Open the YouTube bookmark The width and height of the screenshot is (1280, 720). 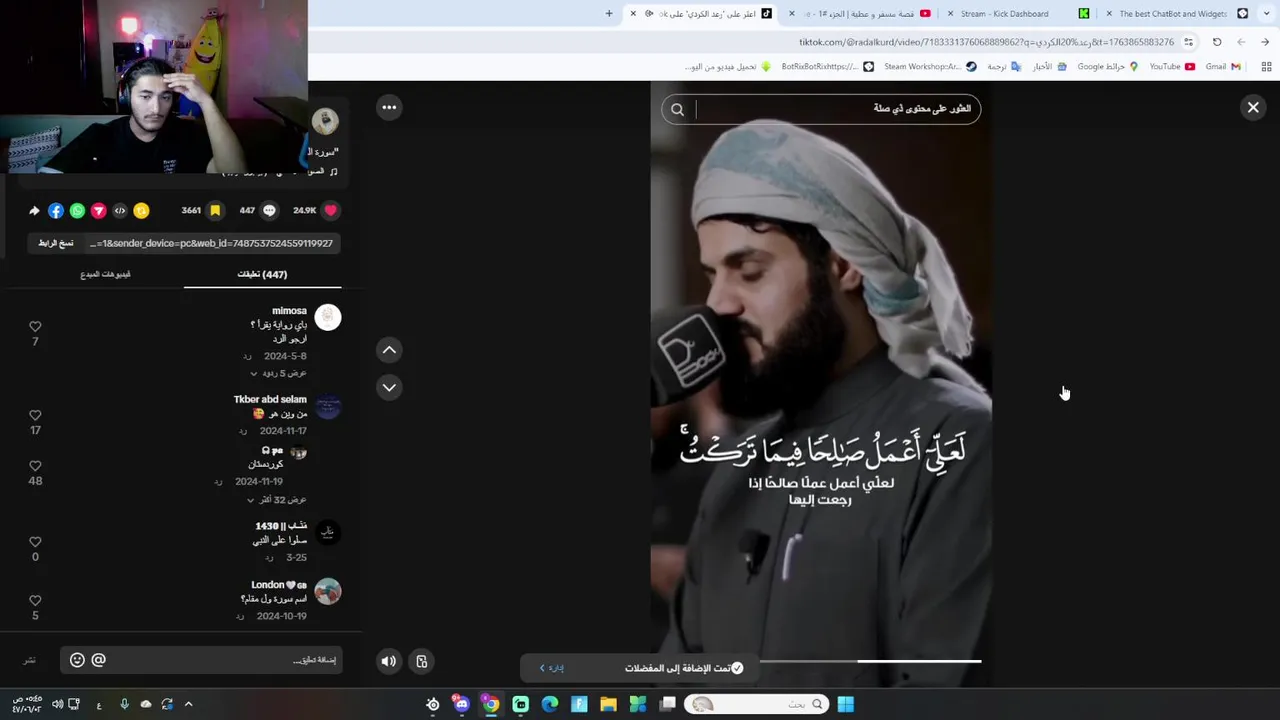click(1172, 67)
